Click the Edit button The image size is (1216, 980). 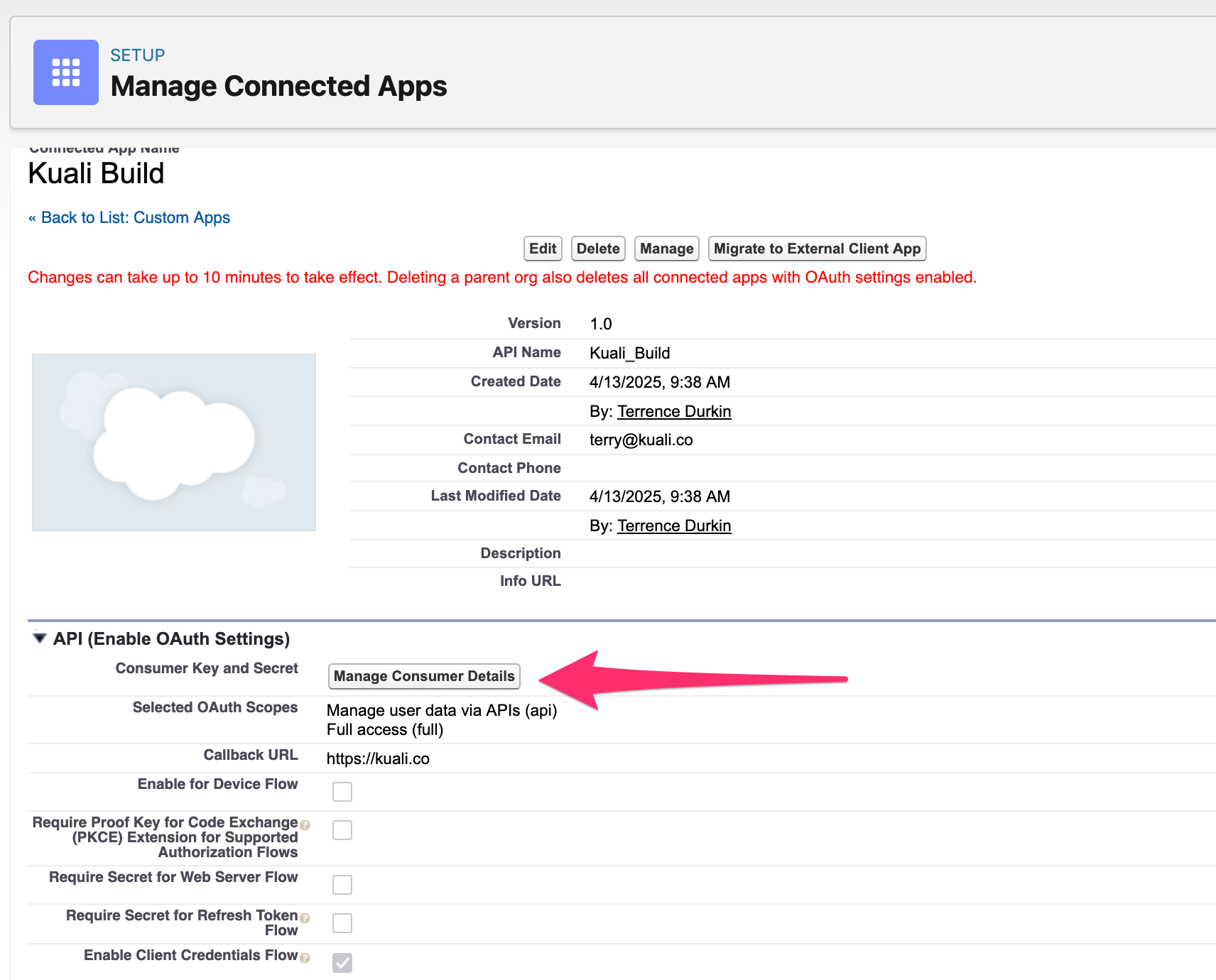[x=542, y=249]
